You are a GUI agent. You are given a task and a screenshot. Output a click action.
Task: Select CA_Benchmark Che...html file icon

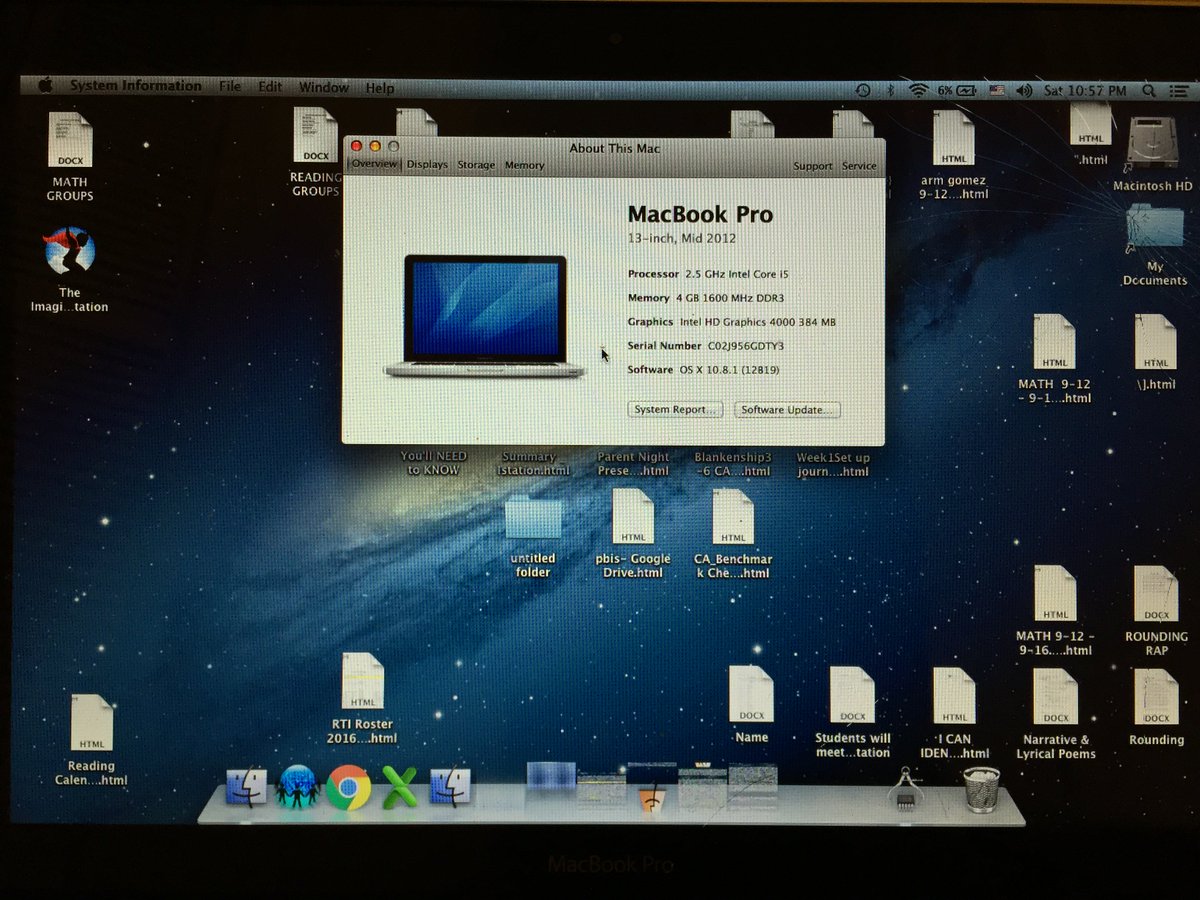[x=733, y=516]
